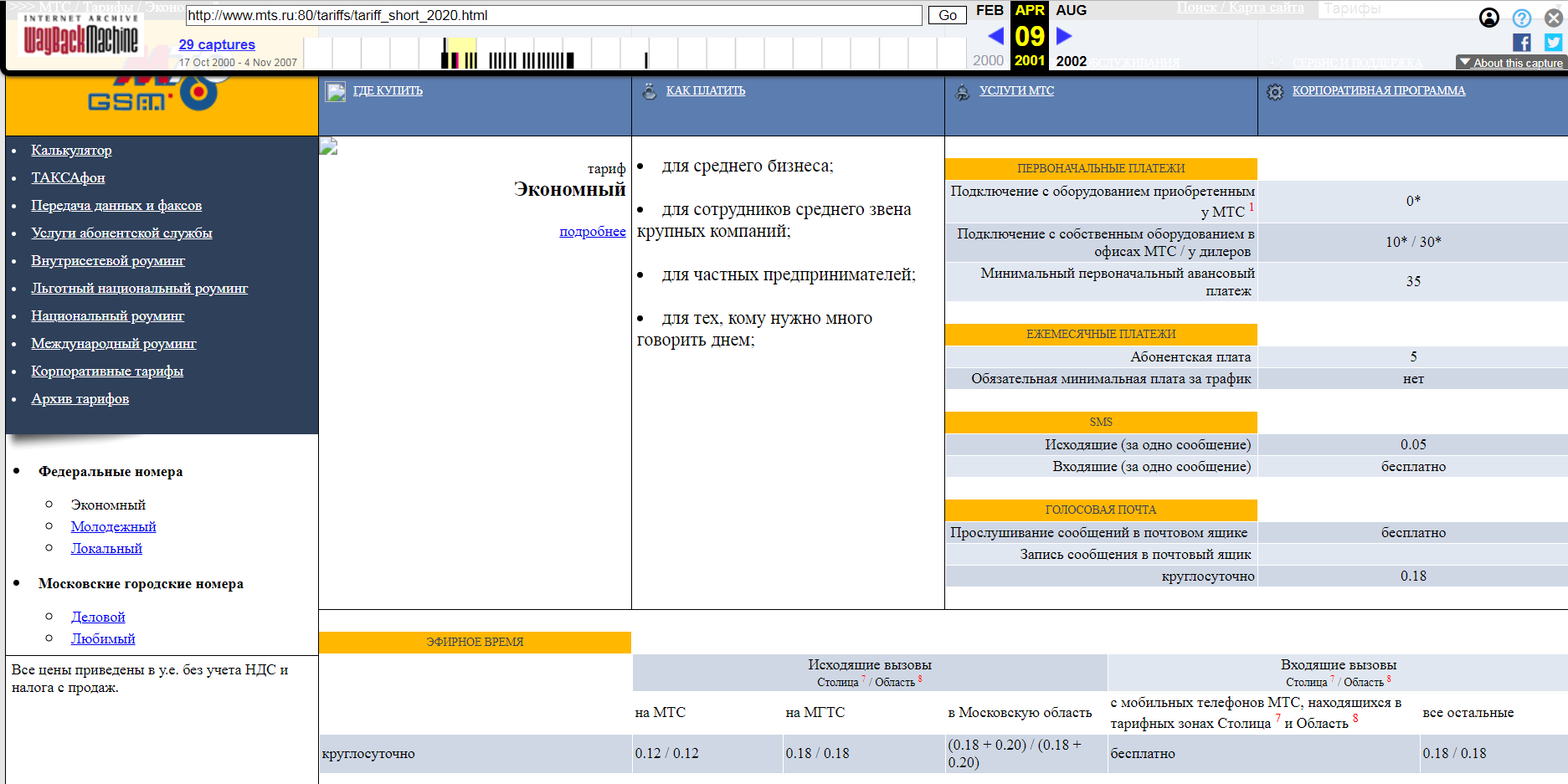
Task: Click the 'Где купить' icon
Action: [336, 92]
